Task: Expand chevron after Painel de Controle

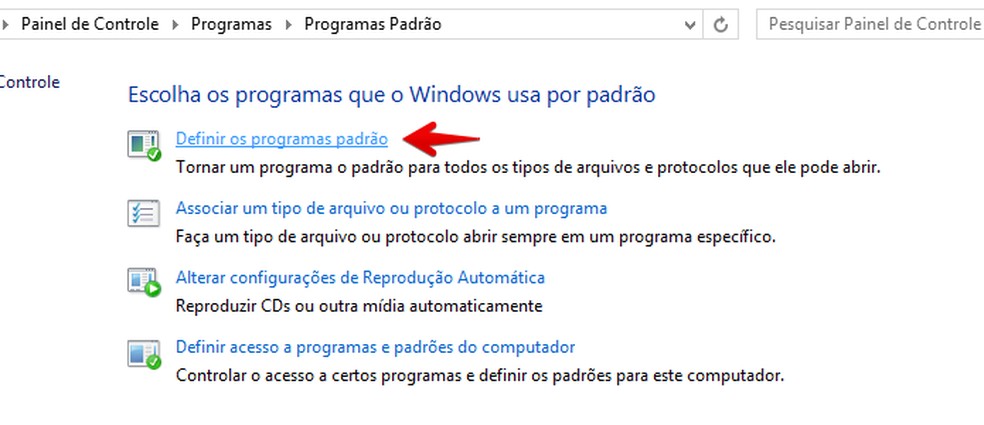Action: 175,25
